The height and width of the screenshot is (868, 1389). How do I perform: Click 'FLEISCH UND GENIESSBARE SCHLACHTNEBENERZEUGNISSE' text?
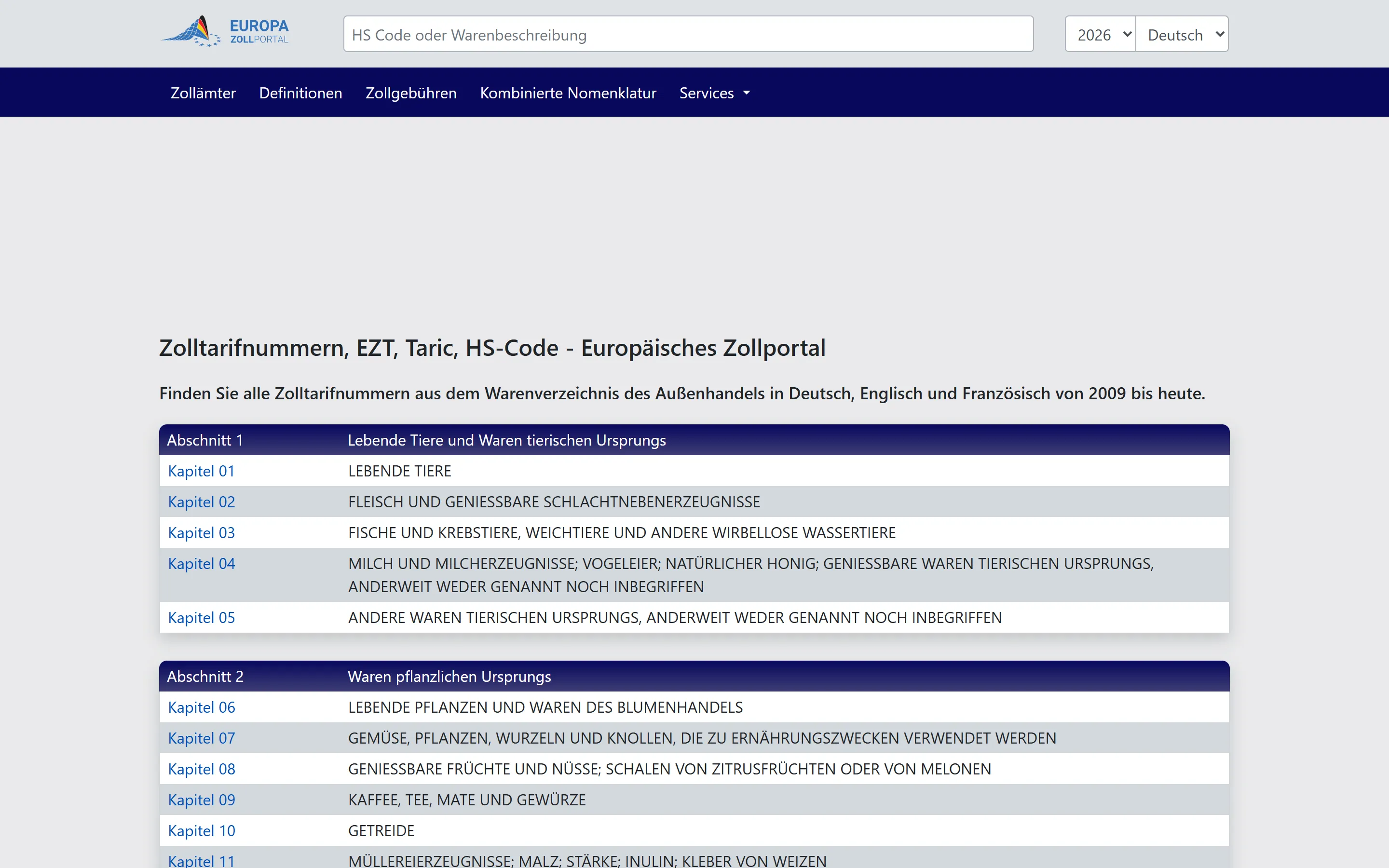pyautogui.click(x=554, y=502)
